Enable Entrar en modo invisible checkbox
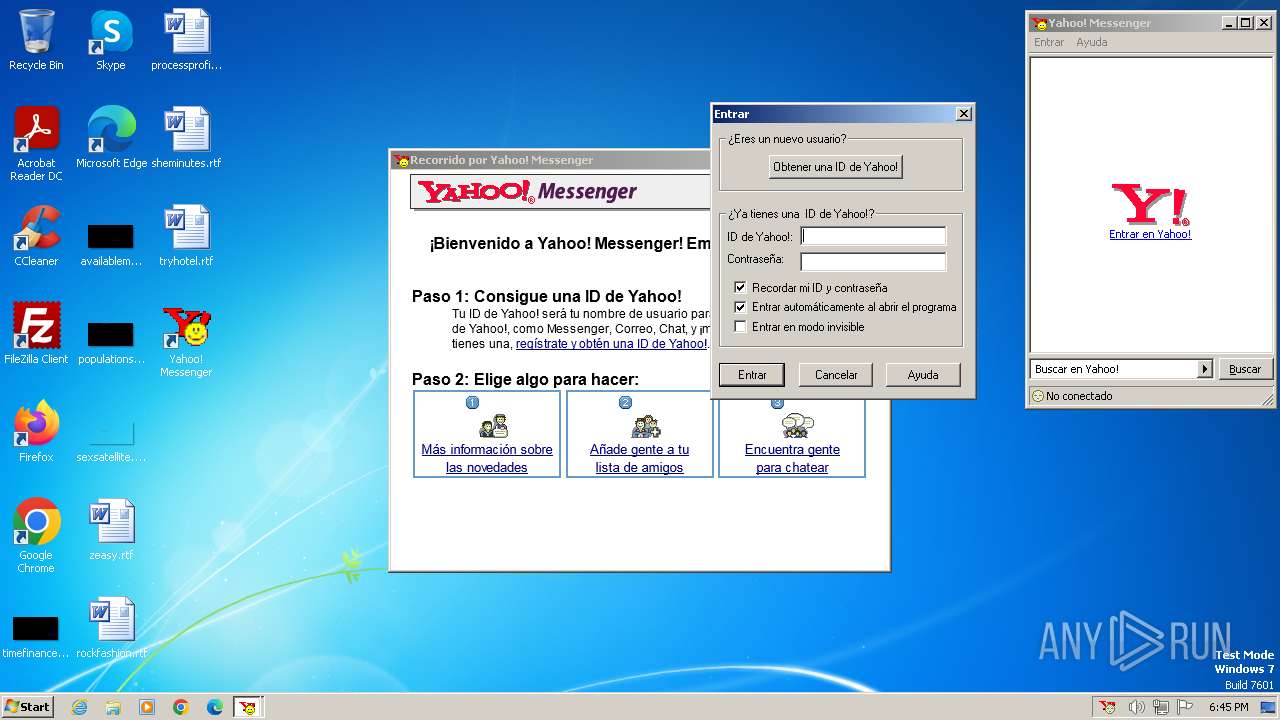Screen dimensions: 1280x720 tap(740, 327)
